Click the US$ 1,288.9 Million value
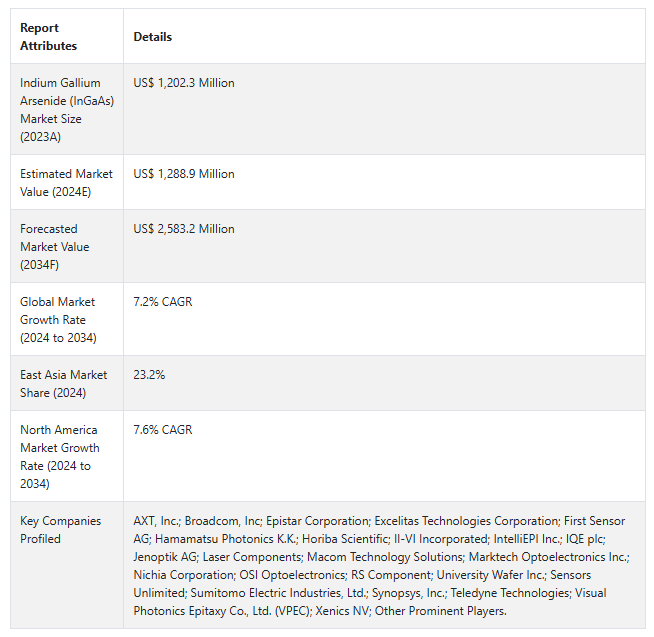The width and height of the screenshot is (654, 637). (x=184, y=174)
